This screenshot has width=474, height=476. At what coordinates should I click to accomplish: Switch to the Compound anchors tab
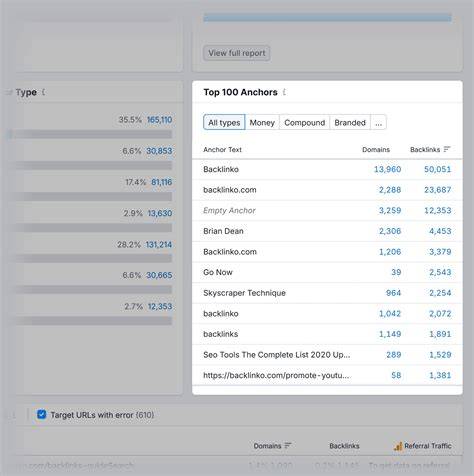pos(304,122)
